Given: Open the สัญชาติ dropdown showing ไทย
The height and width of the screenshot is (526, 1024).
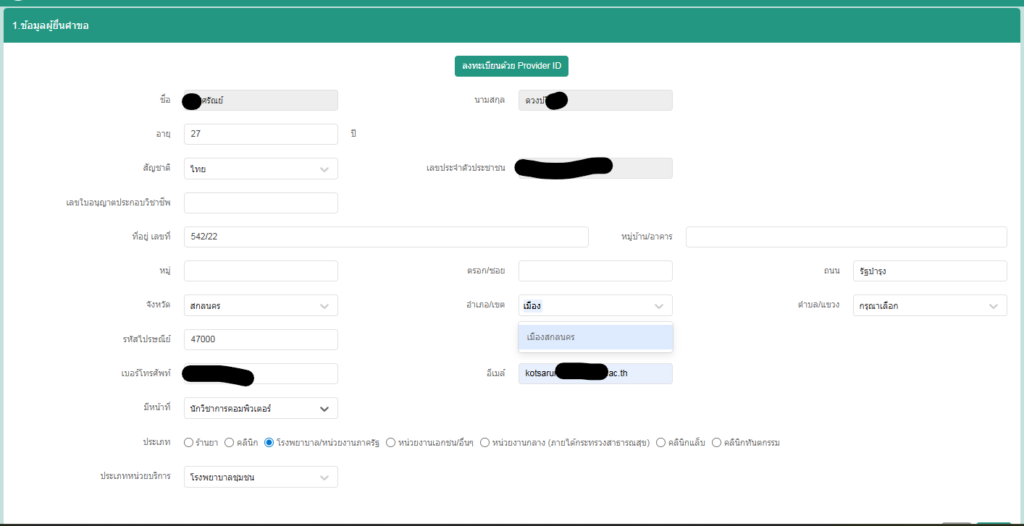Looking at the screenshot, I should (260, 169).
